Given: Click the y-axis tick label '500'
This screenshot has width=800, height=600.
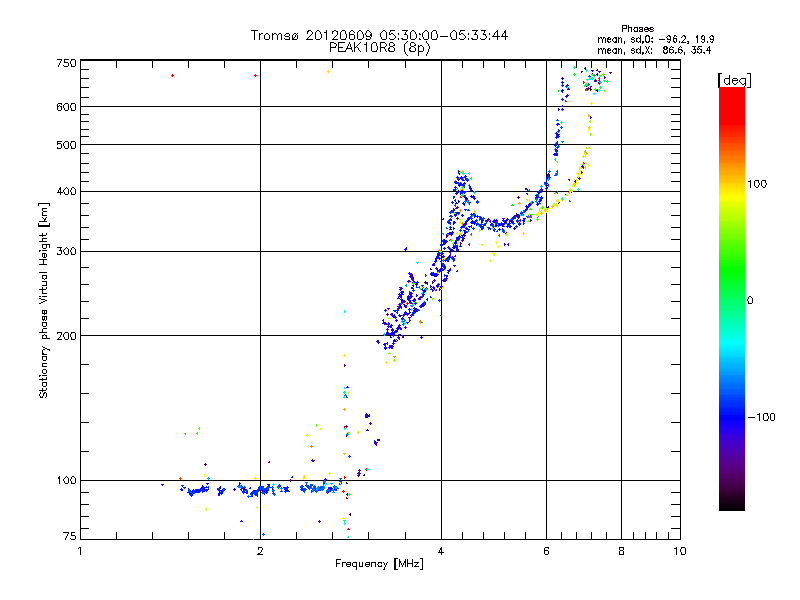Looking at the screenshot, I should (x=66, y=145).
